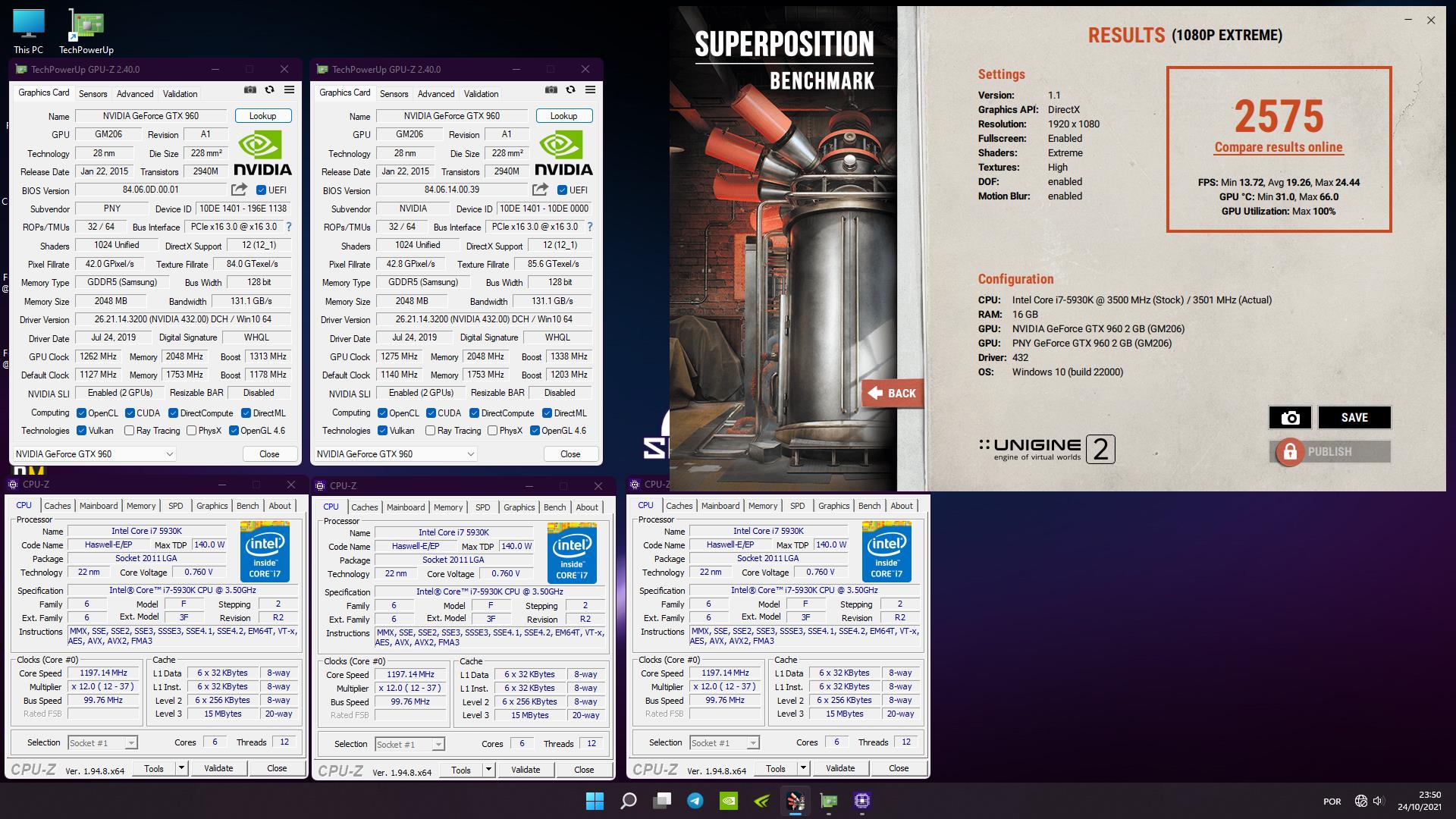Open Windows Start menu
The width and height of the screenshot is (1456, 819).
(x=595, y=801)
